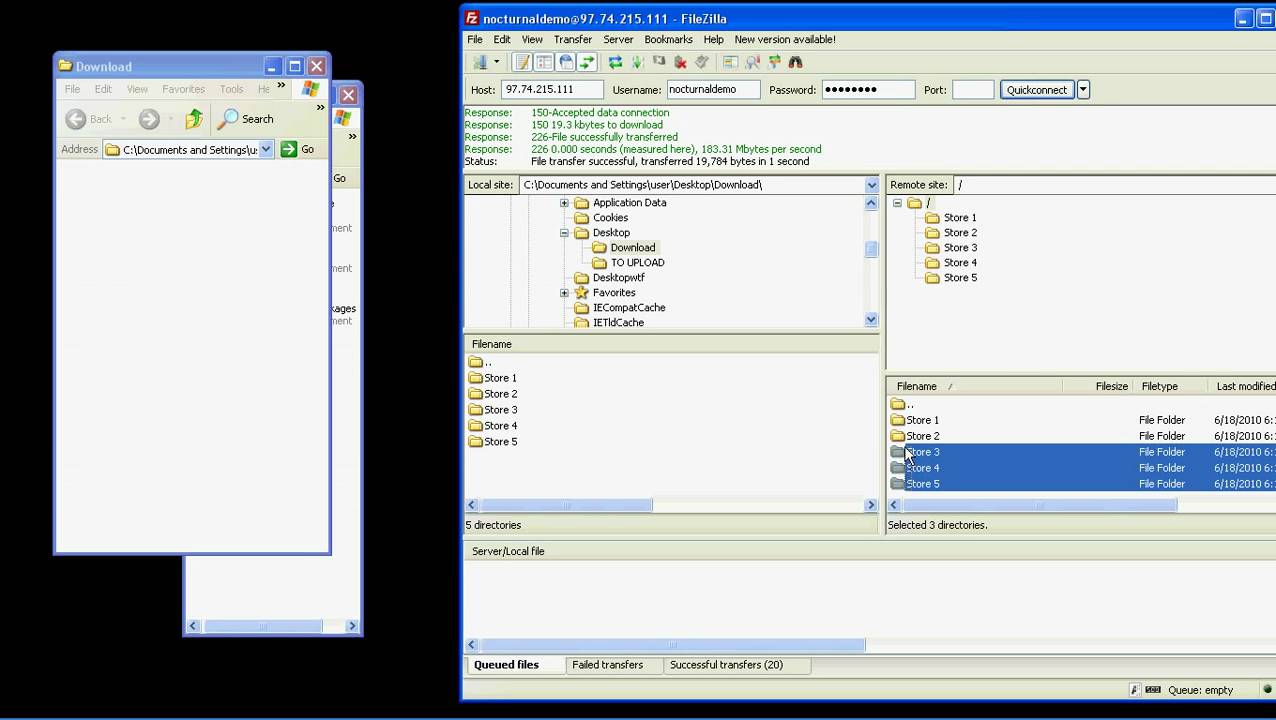This screenshot has height=720, width=1276.
Task: Click the Username input field
Action: [x=713, y=90]
